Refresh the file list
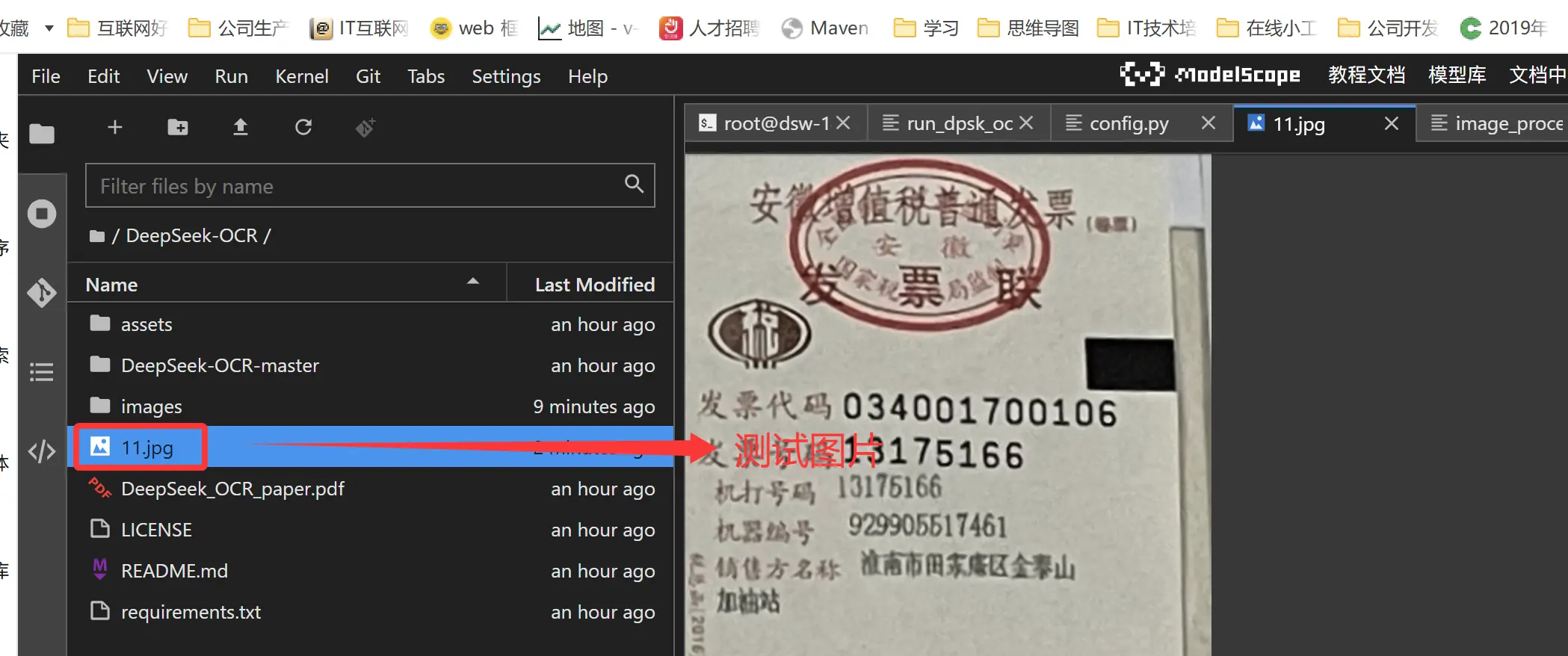This screenshot has height=656, width=1568. pyautogui.click(x=303, y=127)
